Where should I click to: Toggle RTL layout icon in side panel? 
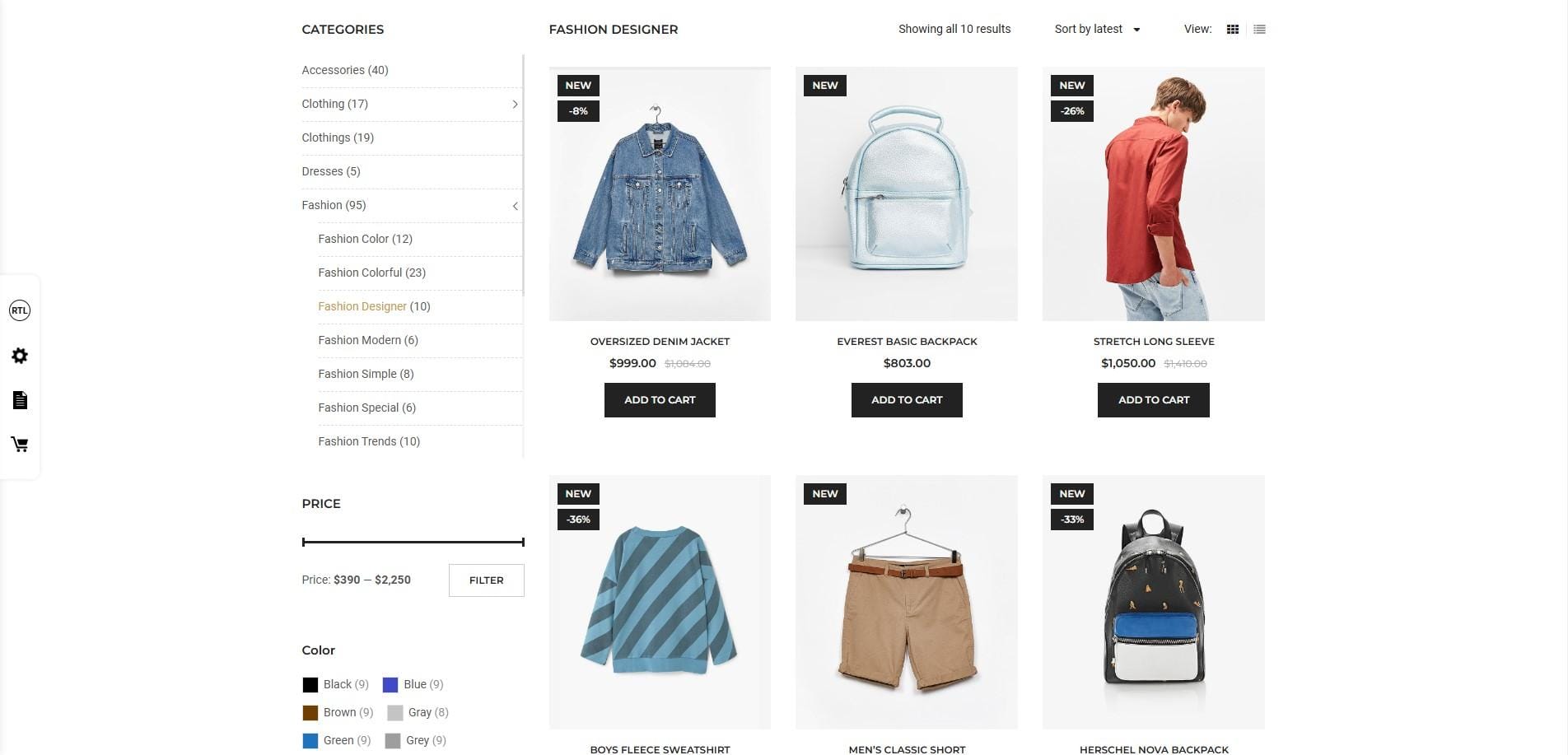click(20, 310)
